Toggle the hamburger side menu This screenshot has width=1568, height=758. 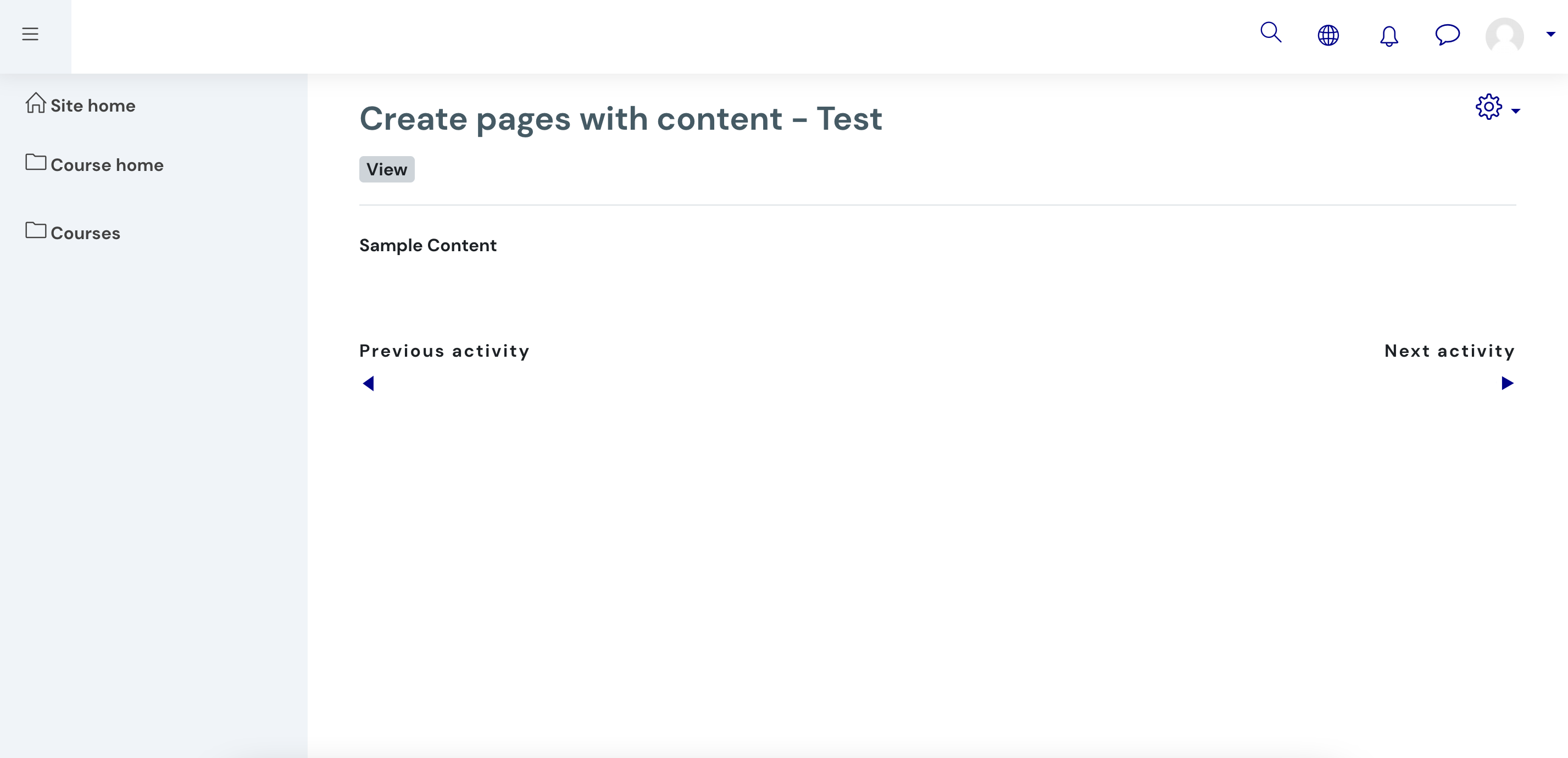pyautogui.click(x=30, y=34)
